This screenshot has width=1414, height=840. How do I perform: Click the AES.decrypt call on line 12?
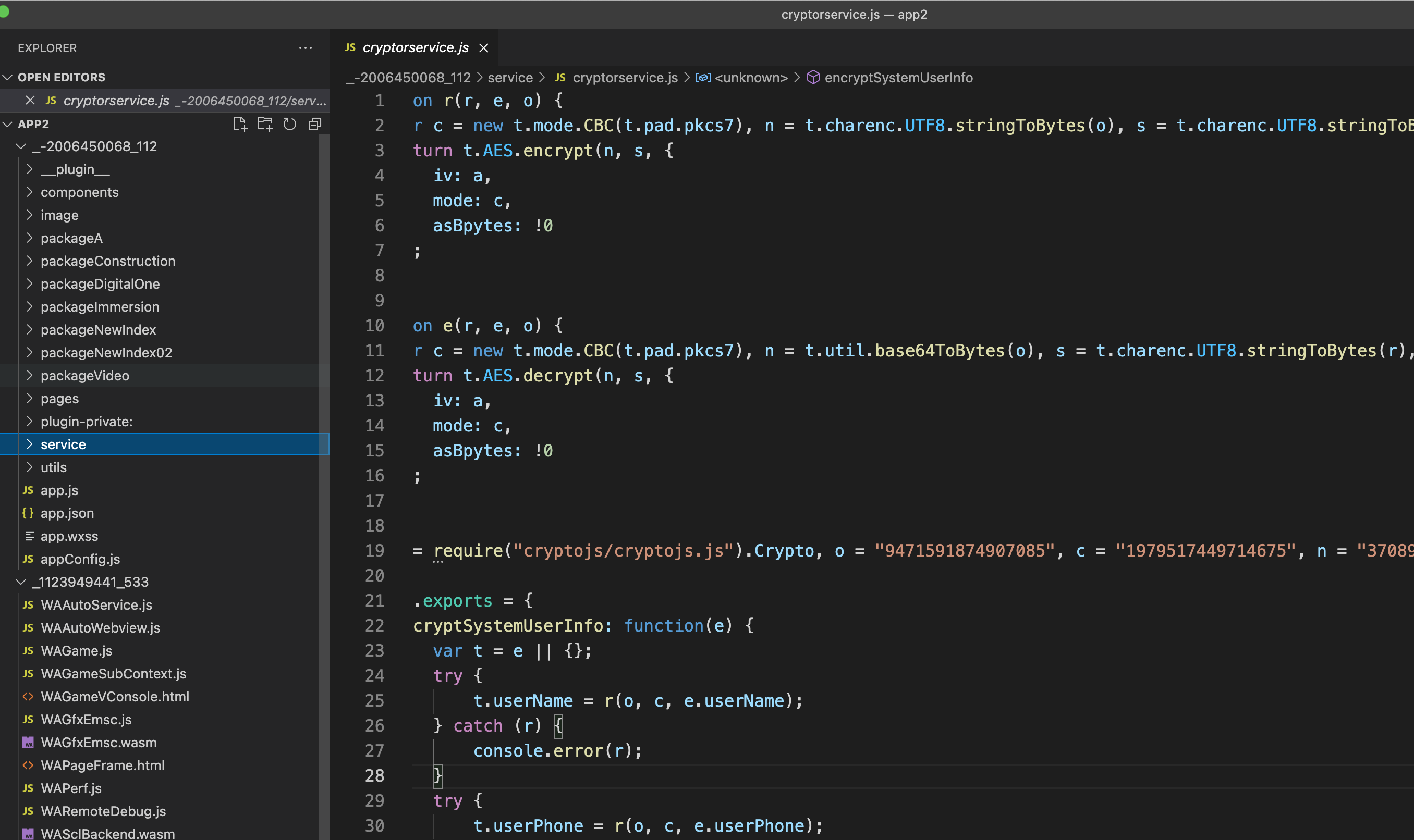pyautogui.click(x=538, y=376)
